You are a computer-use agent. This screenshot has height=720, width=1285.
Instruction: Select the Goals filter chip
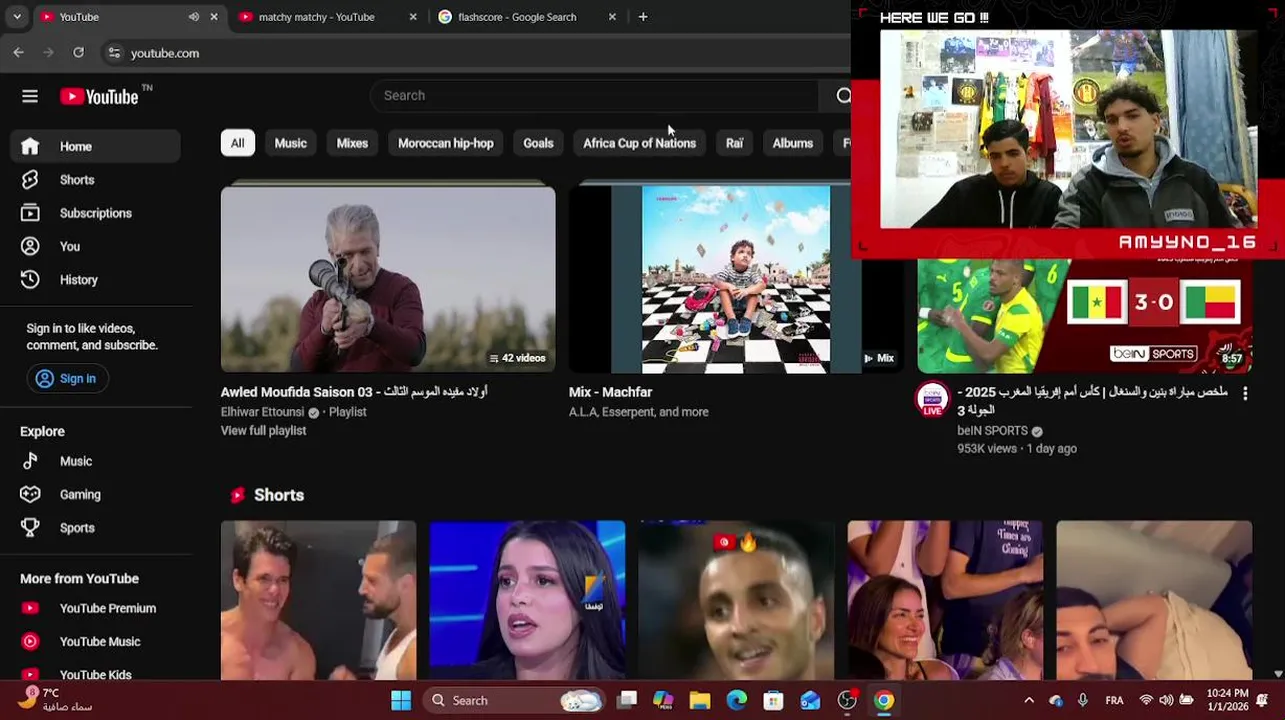coord(538,143)
